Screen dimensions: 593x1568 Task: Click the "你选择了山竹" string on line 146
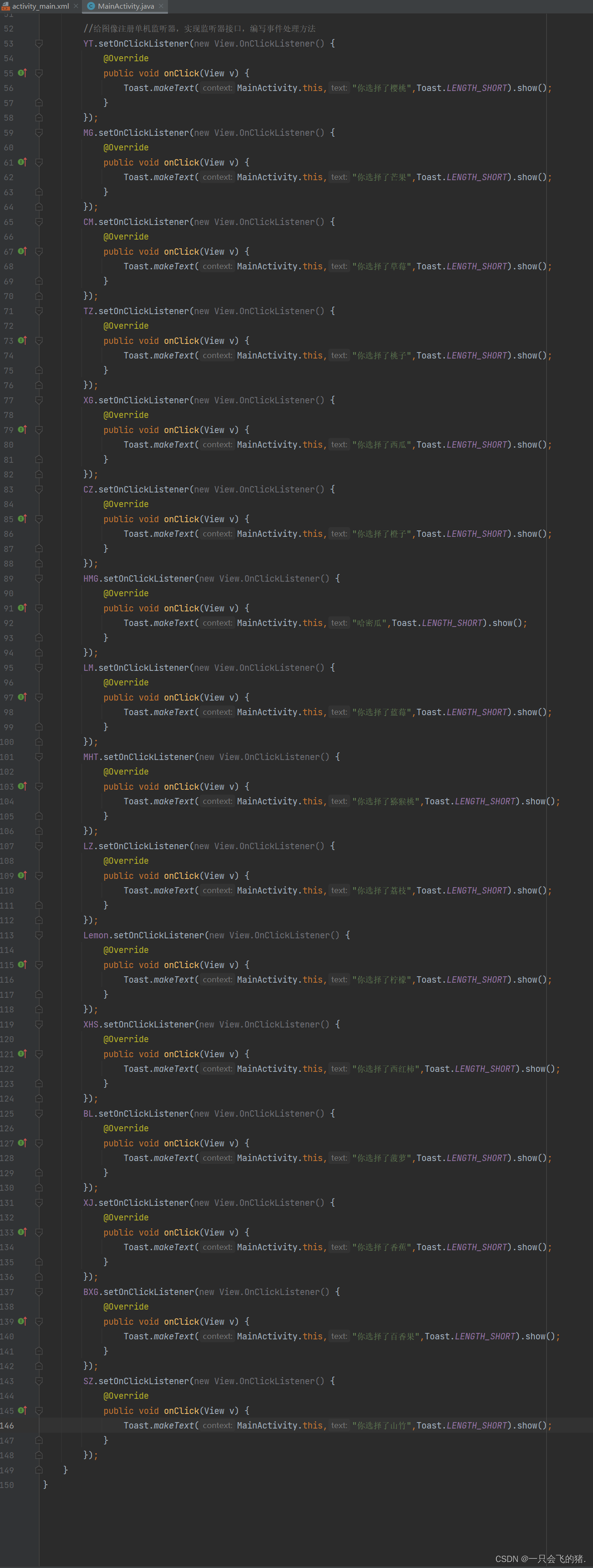pyautogui.click(x=383, y=1426)
